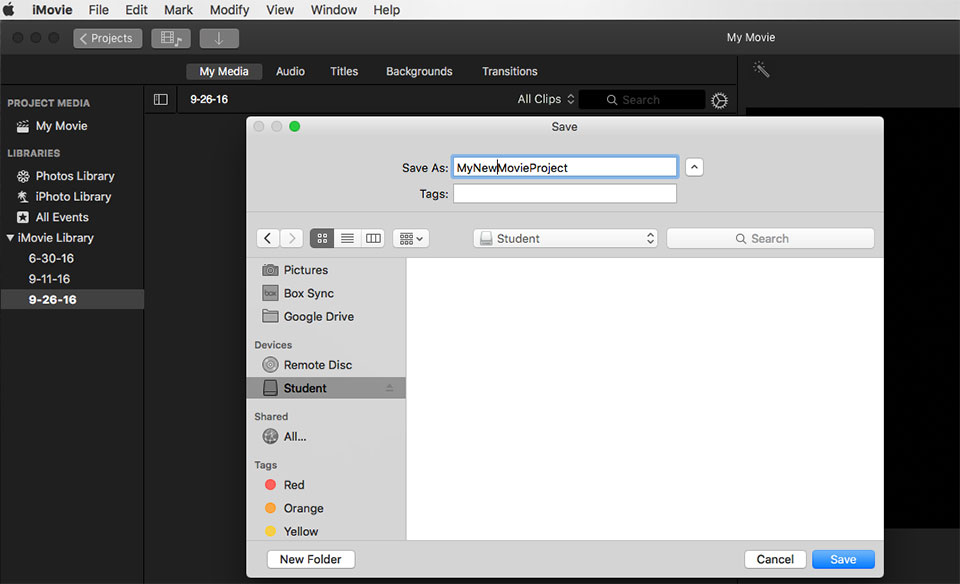This screenshot has height=584, width=960.
Task: Switch to the My Media tab
Action: (x=224, y=72)
